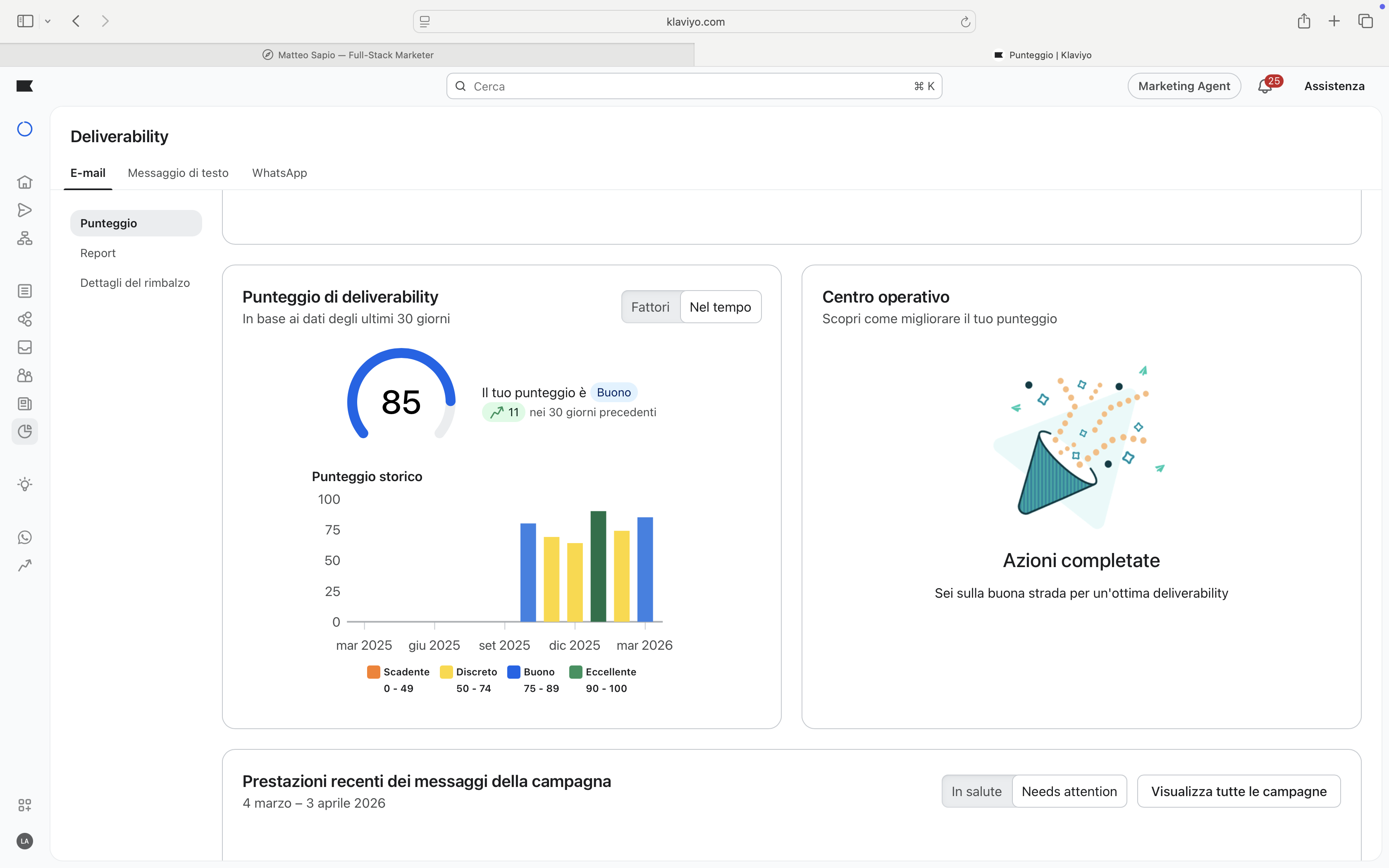1389x868 pixels.
Task: Click the page settings icon in address bar
Action: click(425, 22)
